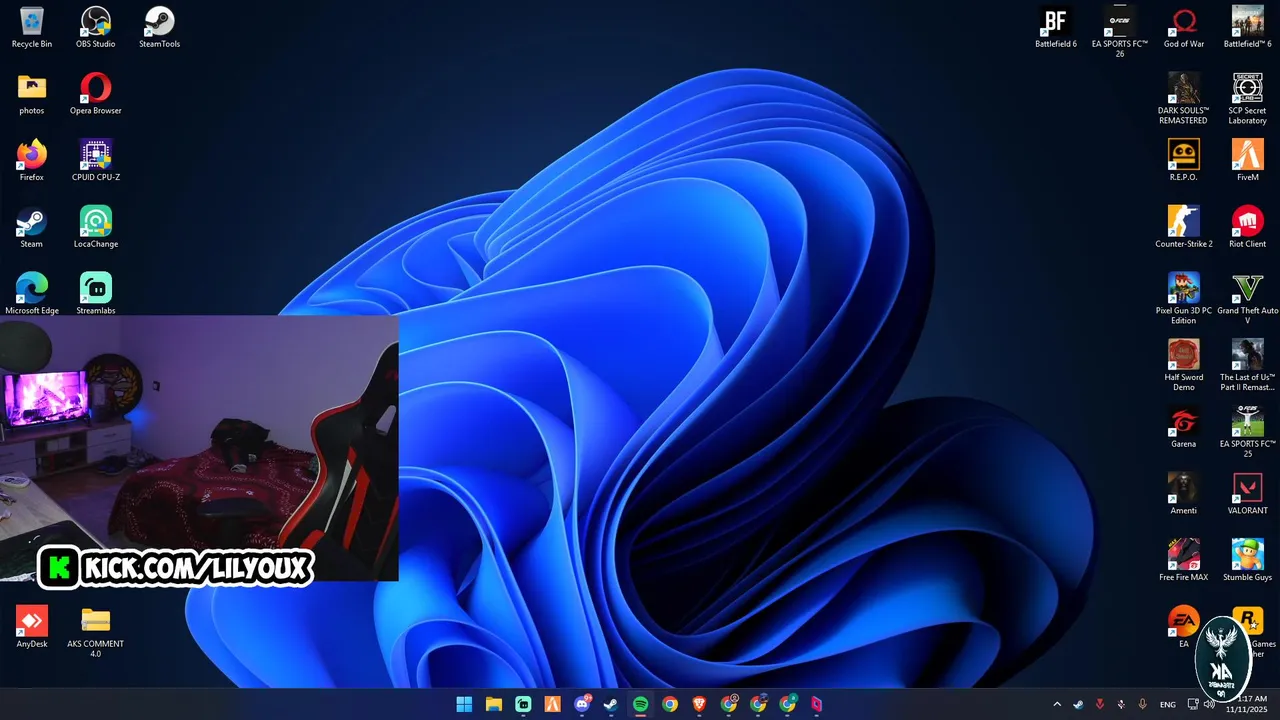Image resolution: width=1280 pixels, height=720 pixels.
Task: Launch Riot Client from the desktop
Action: tap(1248, 227)
